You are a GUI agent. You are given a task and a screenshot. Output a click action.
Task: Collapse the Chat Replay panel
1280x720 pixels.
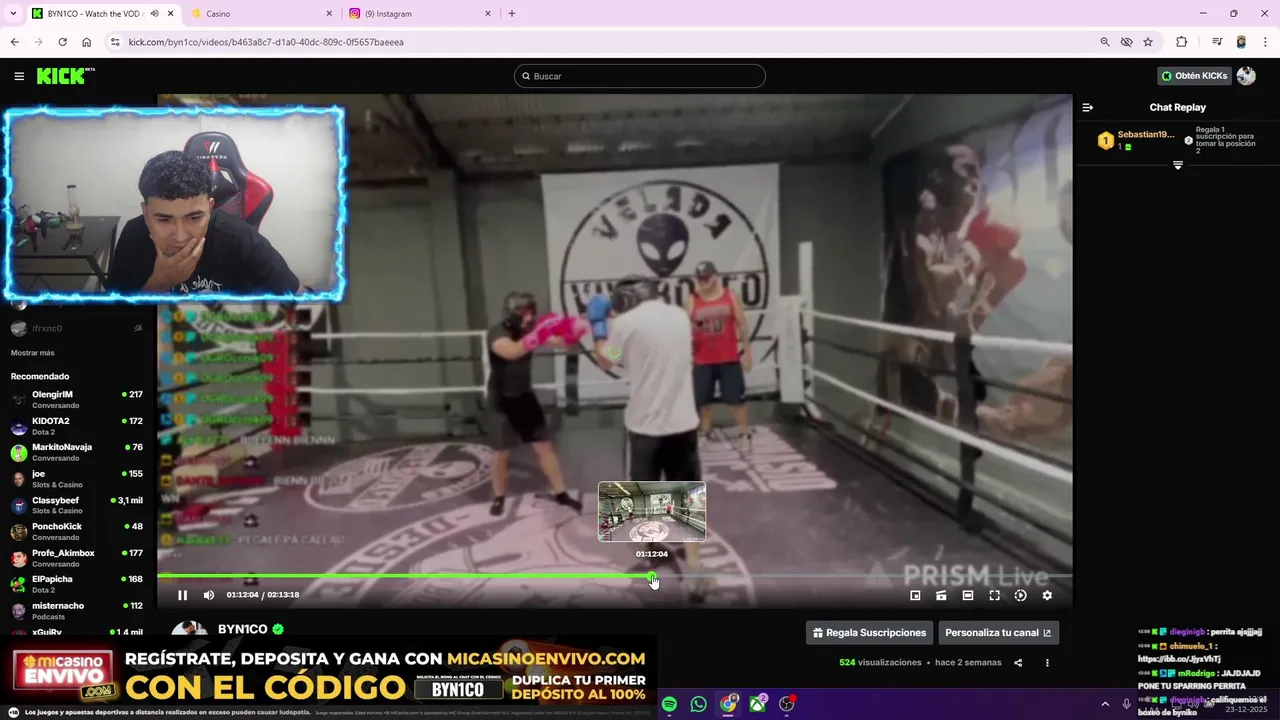click(x=1088, y=107)
